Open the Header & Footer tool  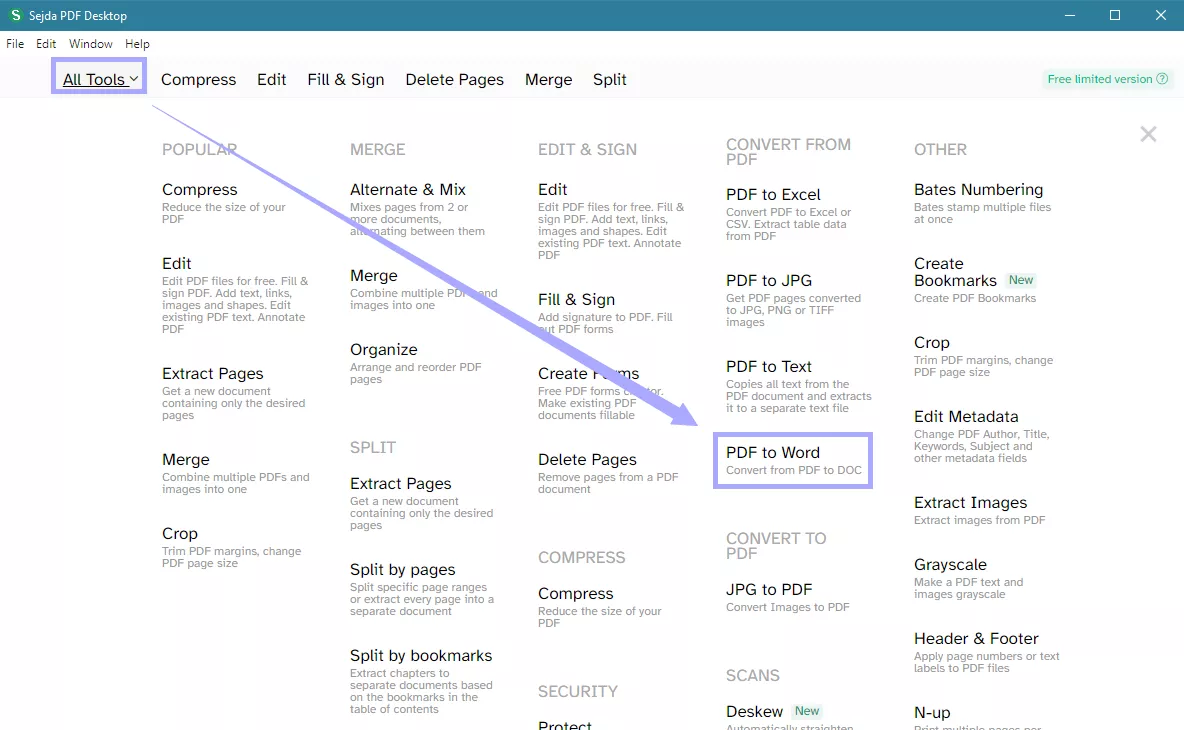point(976,639)
